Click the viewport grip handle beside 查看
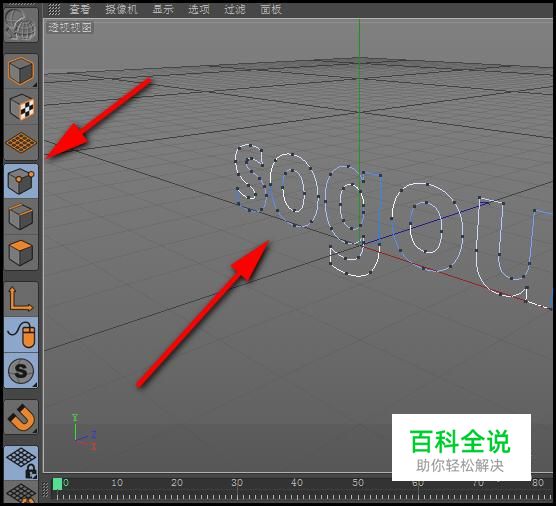This screenshot has height=506, width=556. [x=54, y=10]
